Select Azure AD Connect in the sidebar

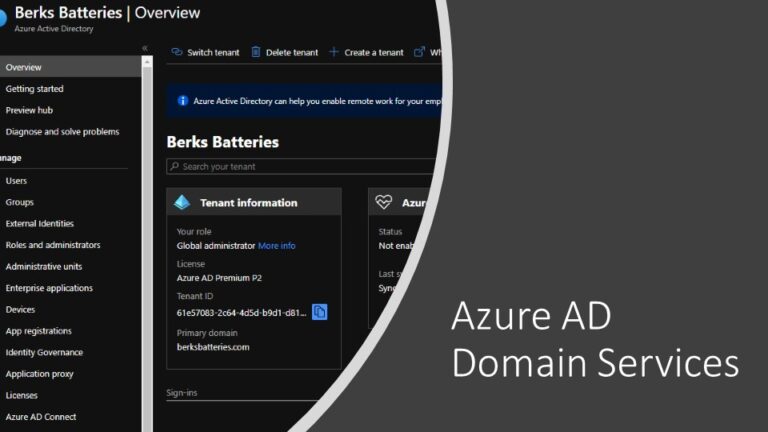coord(41,417)
